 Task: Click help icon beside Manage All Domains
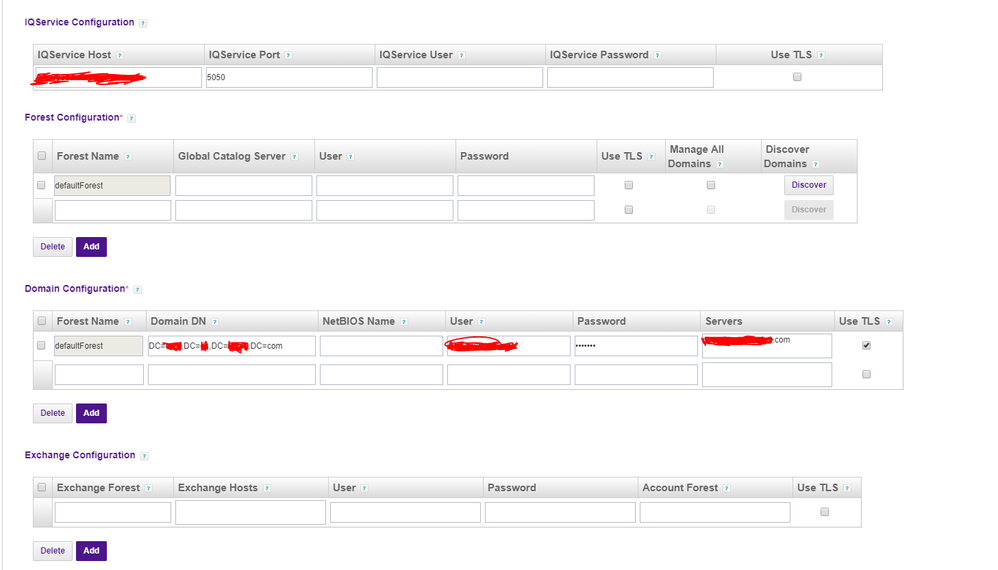pyautogui.click(x=720, y=164)
